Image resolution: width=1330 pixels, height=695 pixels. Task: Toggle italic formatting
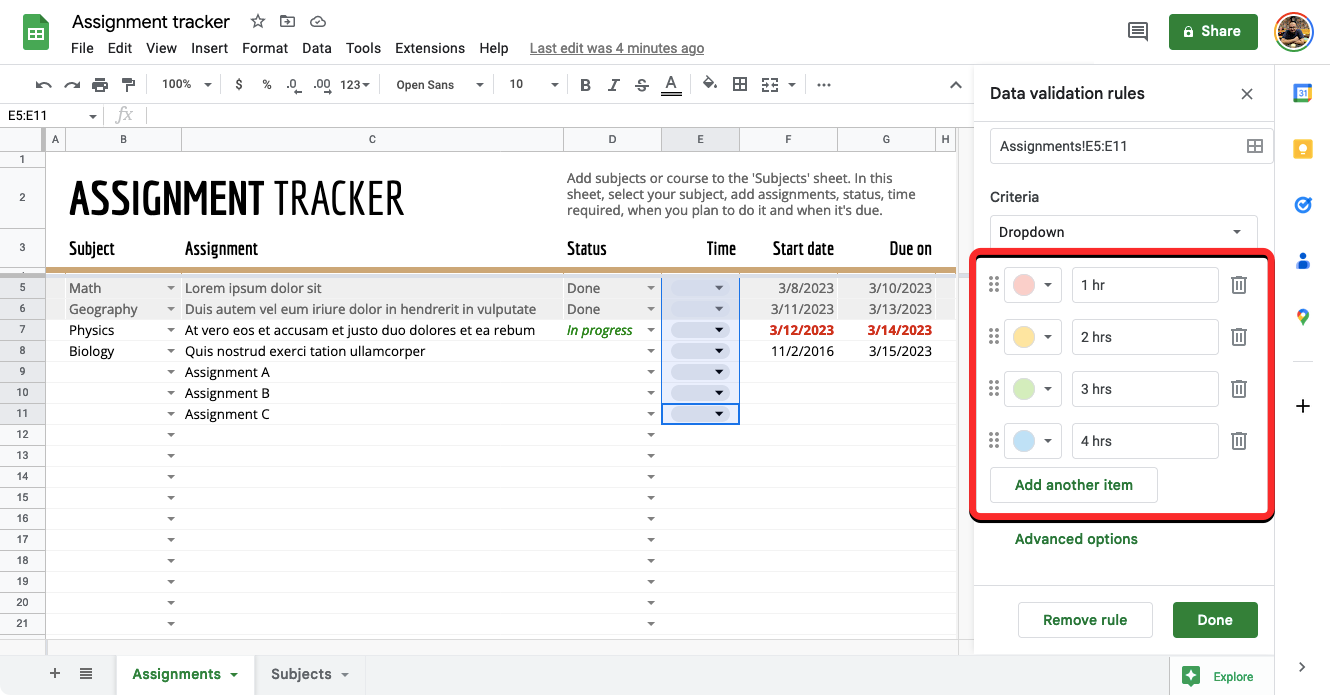click(614, 85)
